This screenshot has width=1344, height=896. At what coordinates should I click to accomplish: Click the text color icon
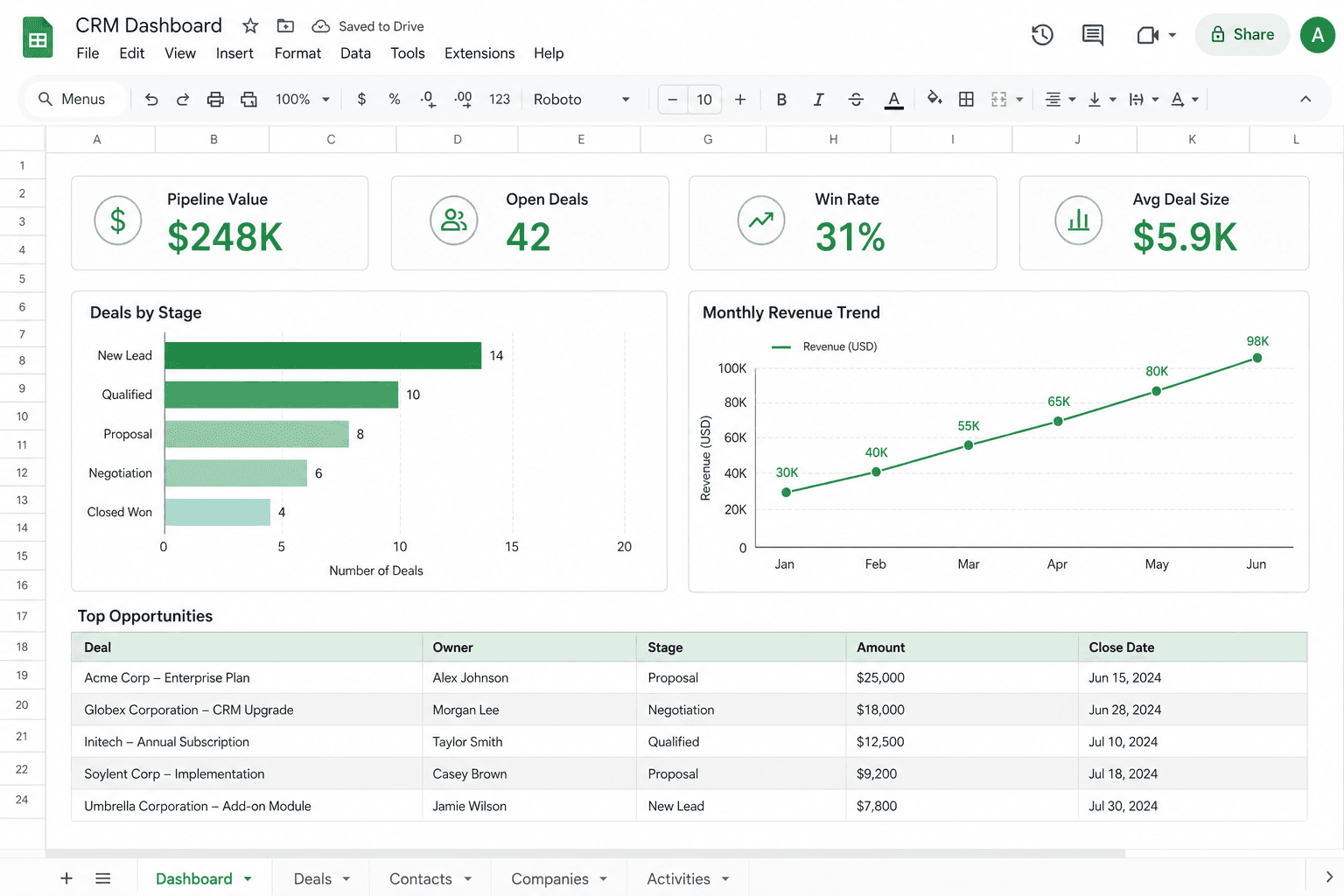click(x=893, y=100)
